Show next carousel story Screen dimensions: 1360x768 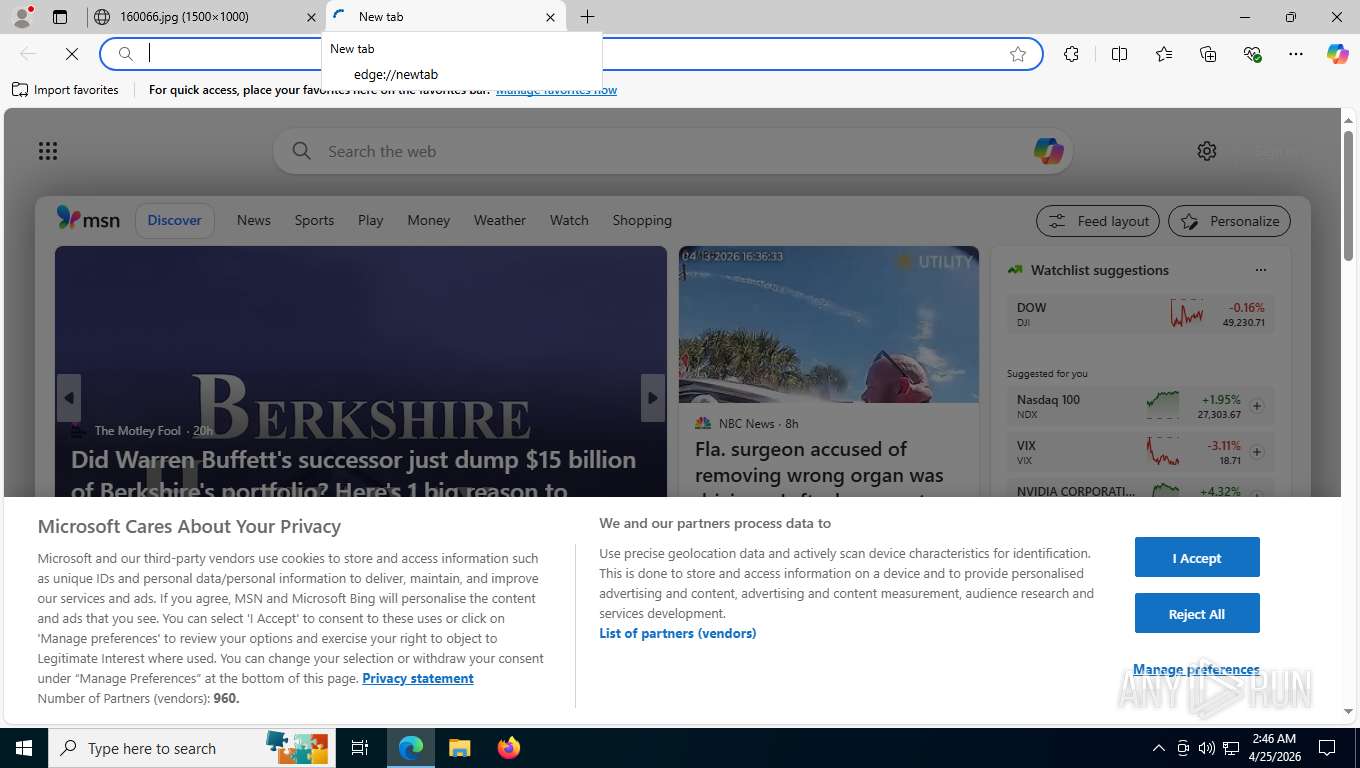653,398
